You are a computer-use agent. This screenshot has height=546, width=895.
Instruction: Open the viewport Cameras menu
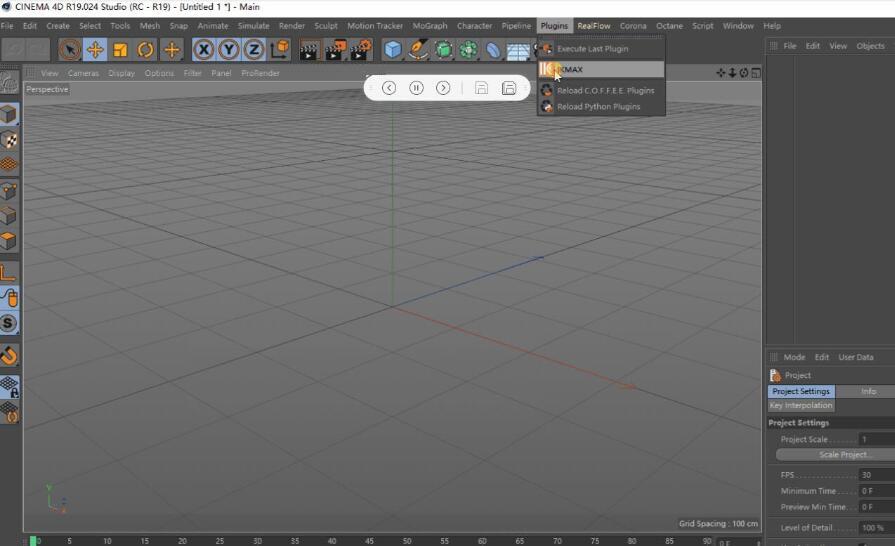point(83,73)
